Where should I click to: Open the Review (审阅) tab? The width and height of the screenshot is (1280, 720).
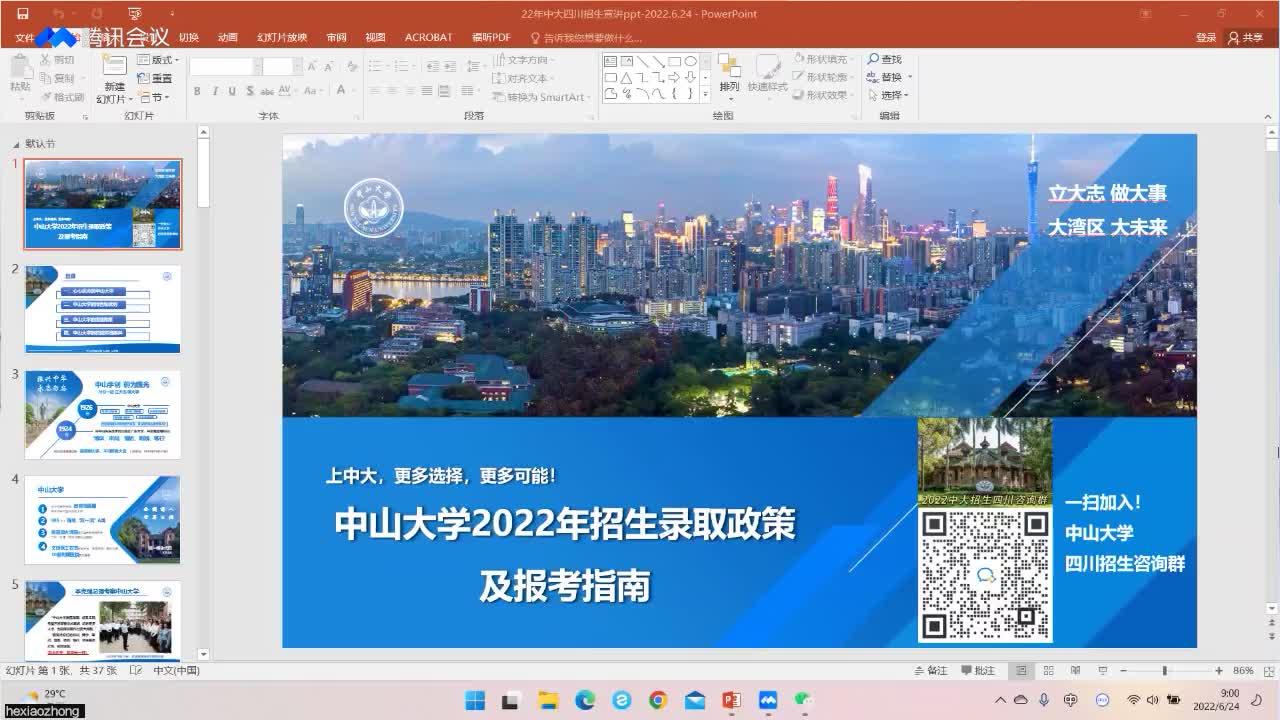click(x=336, y=38)
